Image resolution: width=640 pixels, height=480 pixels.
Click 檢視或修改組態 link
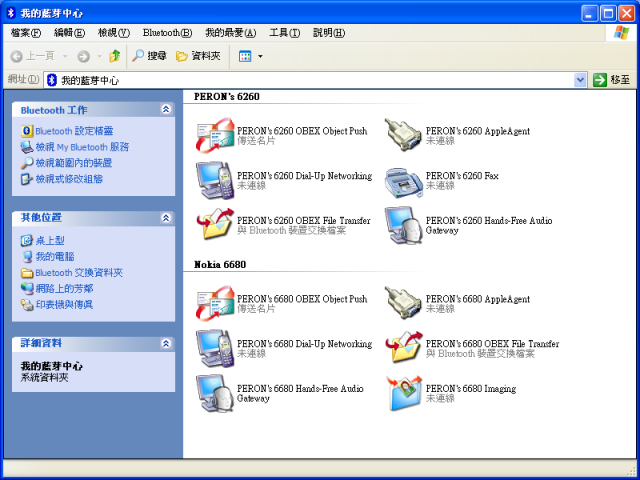69,179
